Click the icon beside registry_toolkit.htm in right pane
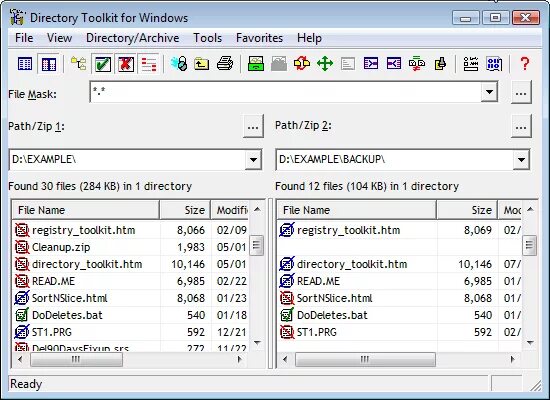 pos(287,230)
